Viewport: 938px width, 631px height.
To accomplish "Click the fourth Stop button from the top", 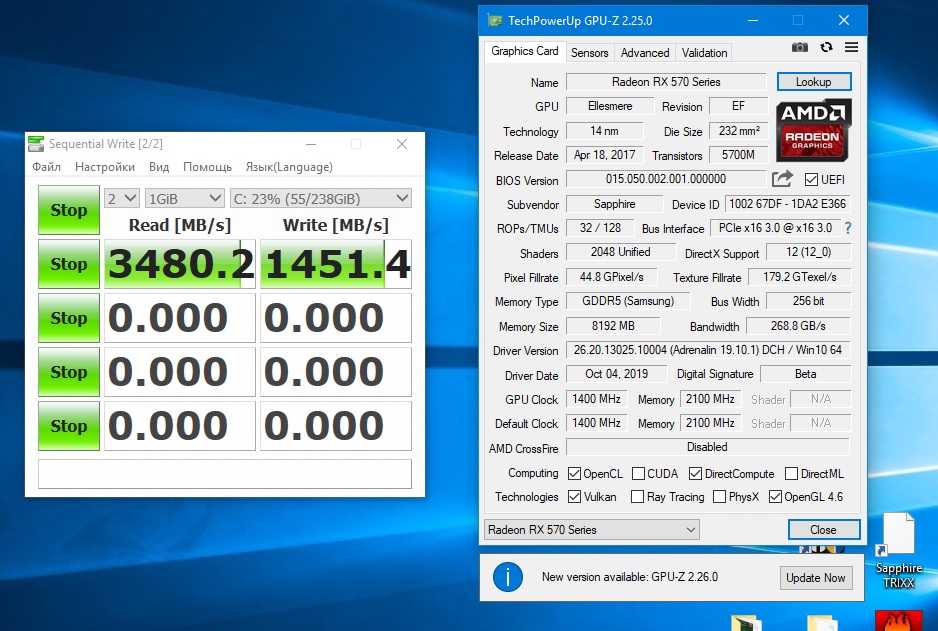I will click(69, 372).
